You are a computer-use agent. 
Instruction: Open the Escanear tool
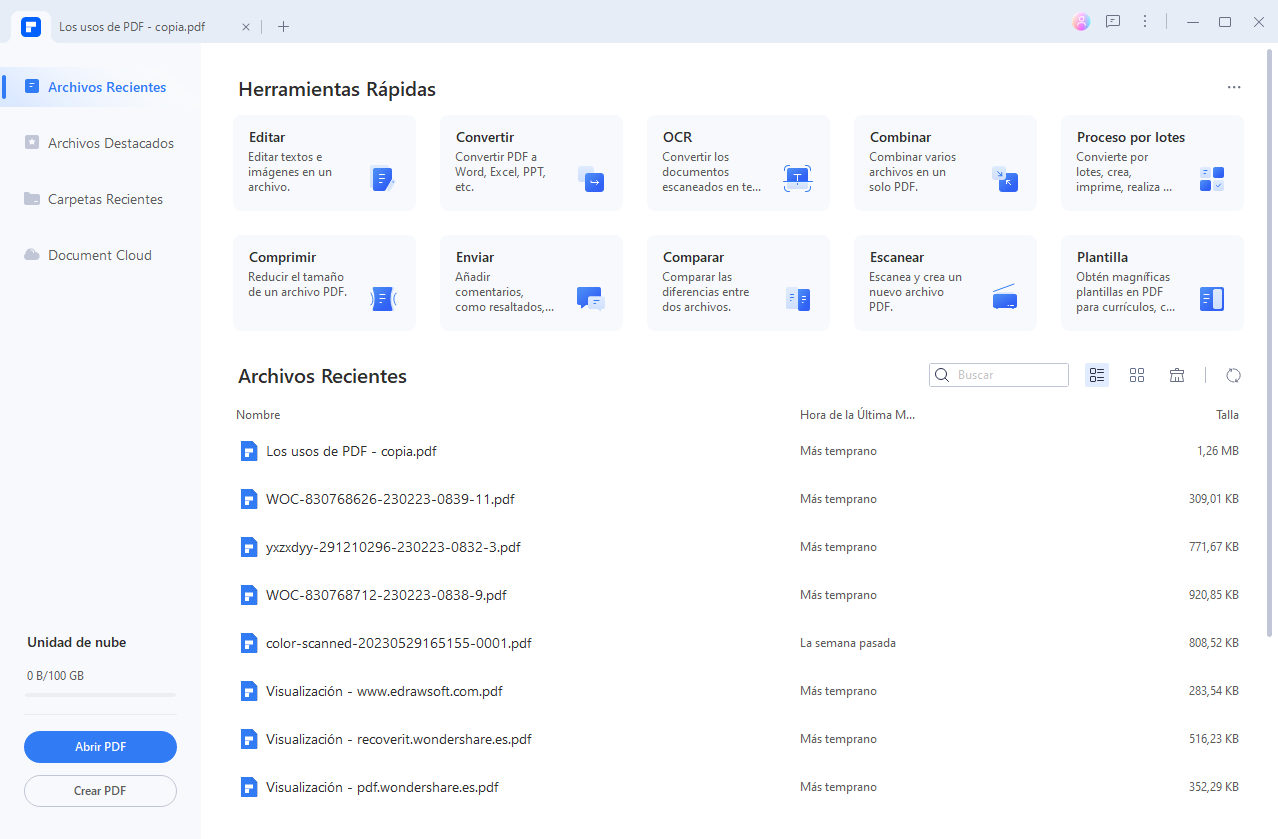coord(945,282)
